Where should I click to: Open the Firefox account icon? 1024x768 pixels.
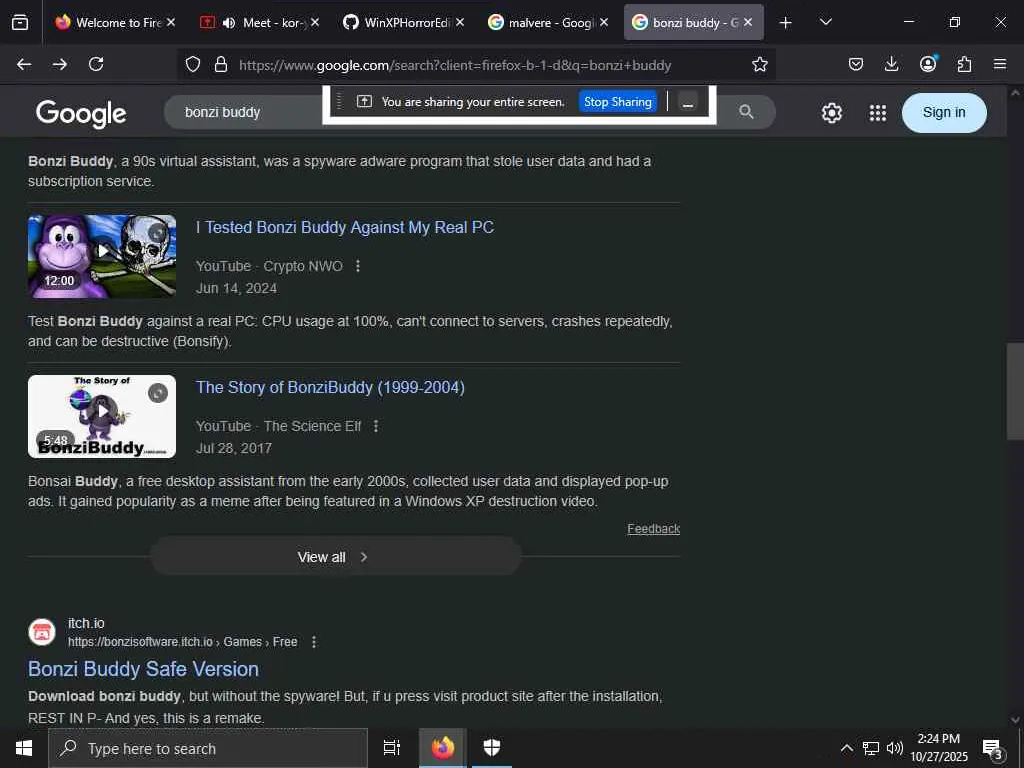[x=928, y=64]
